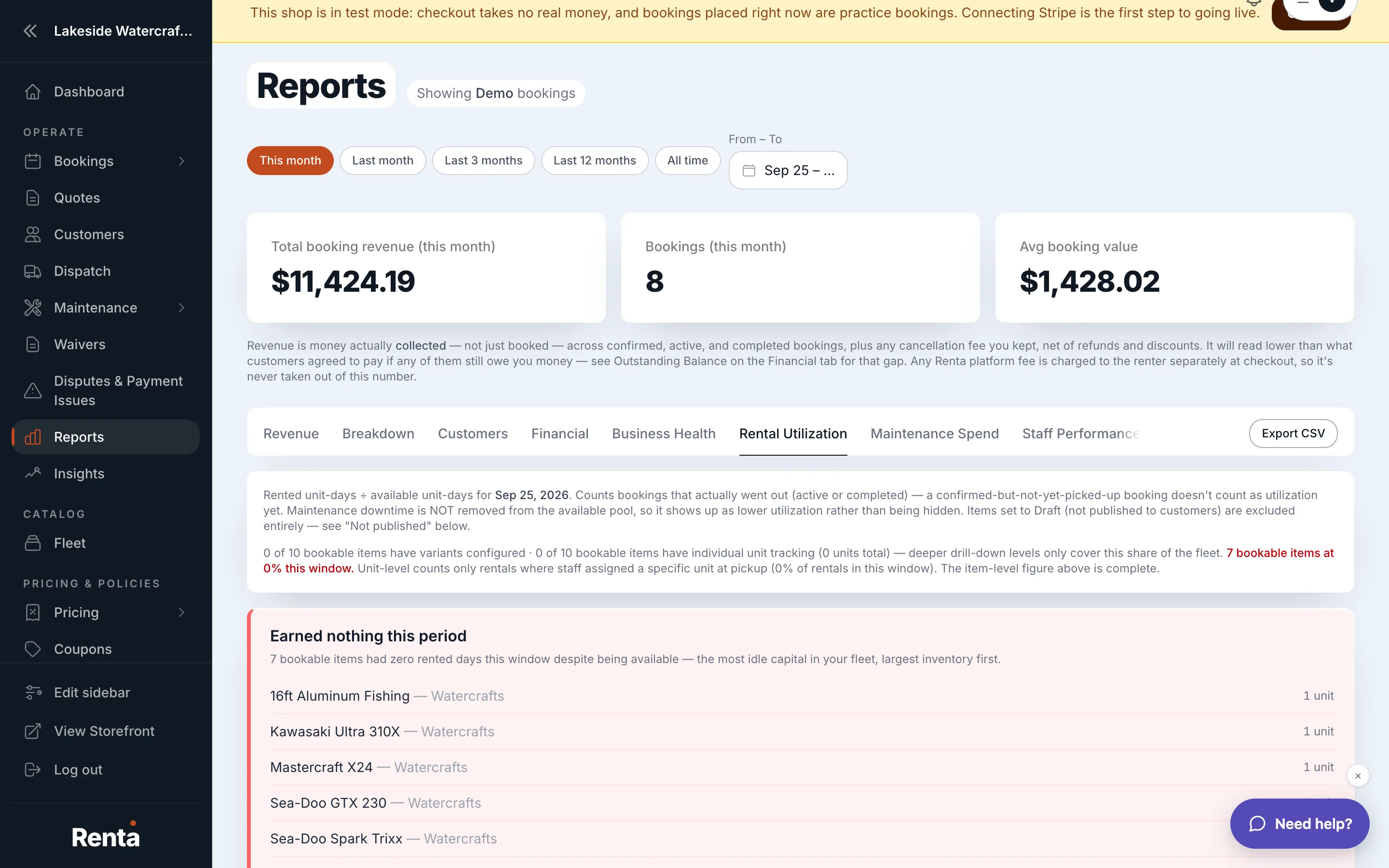This screenshot has width=1389, height=868.
Task: Click the Dispatch truck icon
Action: tap(33, 271)
